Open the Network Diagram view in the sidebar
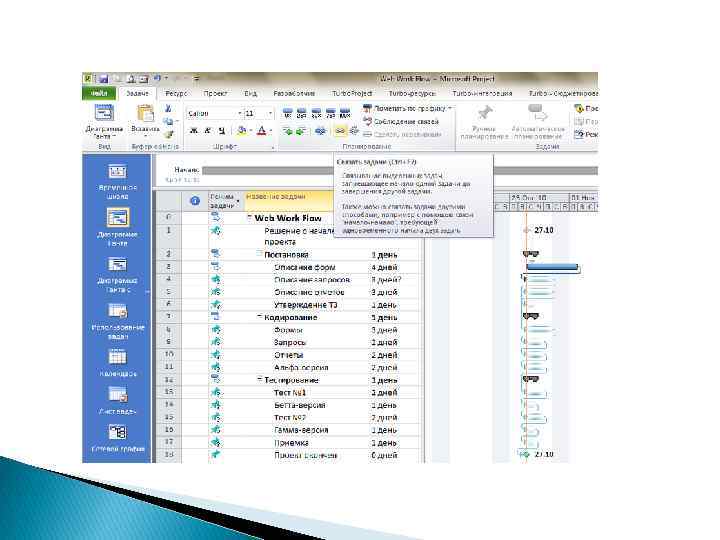 118,438
